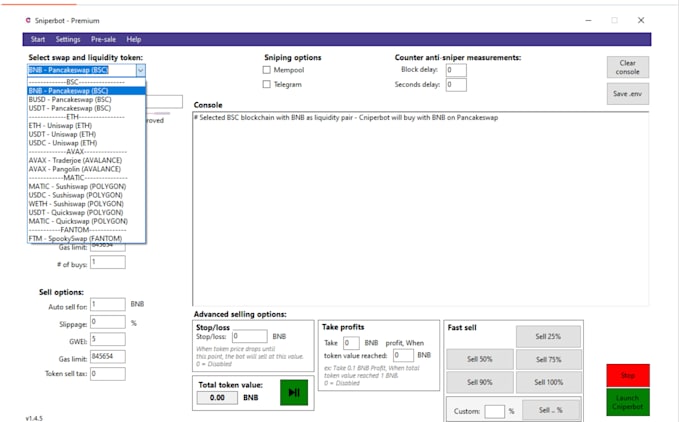Click inside the Console output area
680x422 pixels.
421,209
